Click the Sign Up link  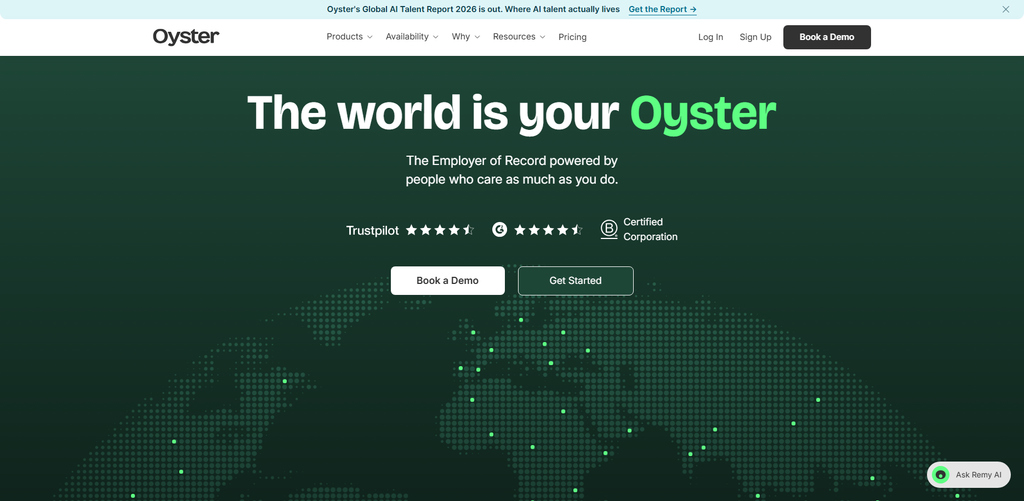[x=755, y=37]
